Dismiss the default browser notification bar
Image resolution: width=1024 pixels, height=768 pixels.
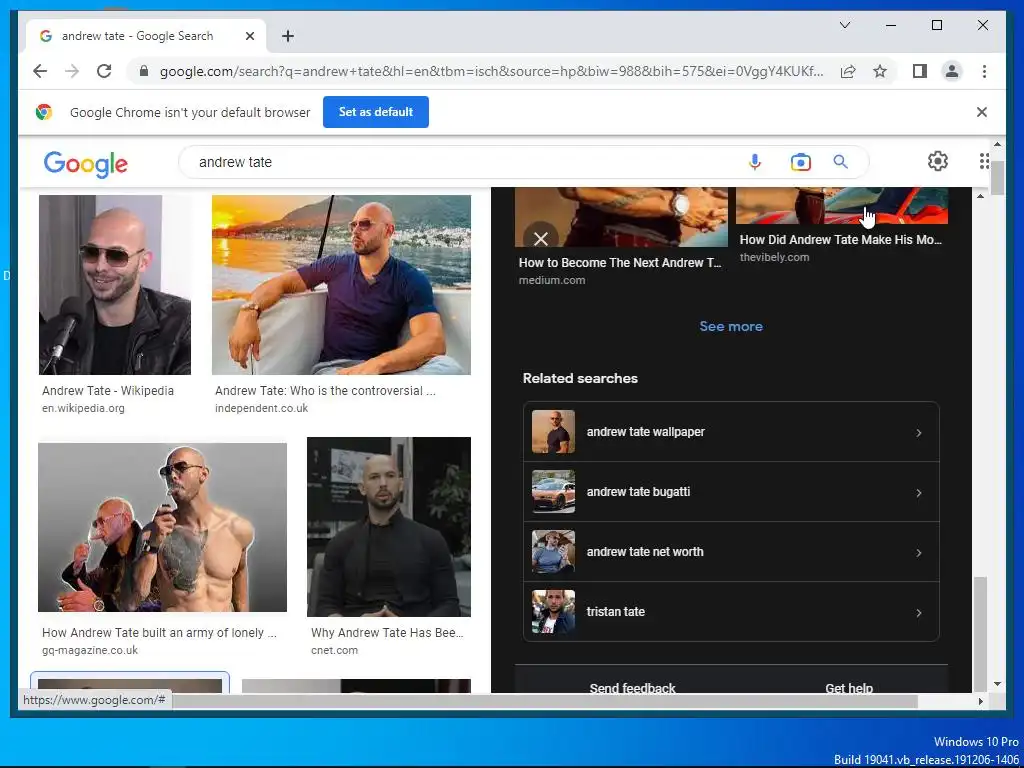[982, 112]
